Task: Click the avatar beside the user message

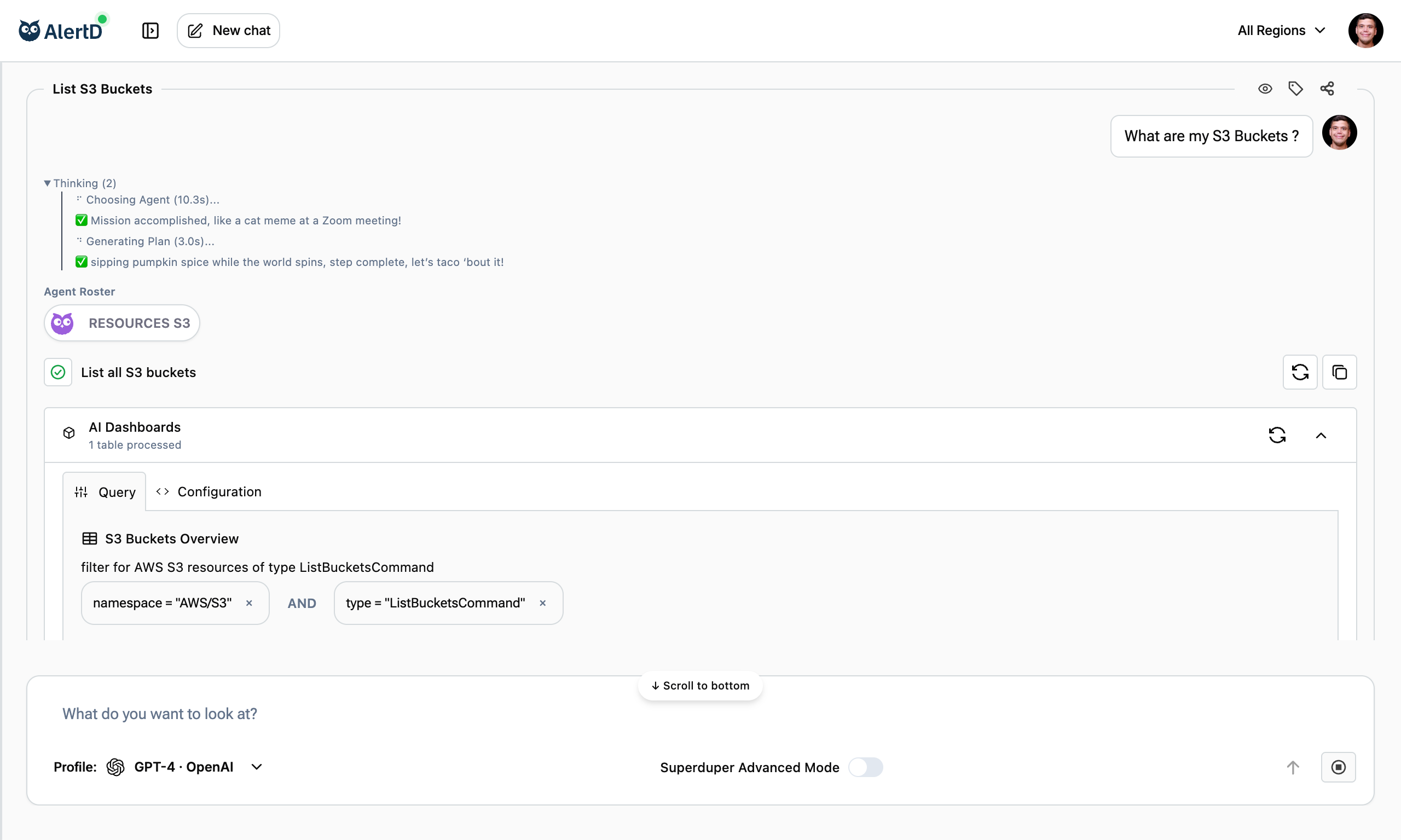Action: pos(1339,132)
